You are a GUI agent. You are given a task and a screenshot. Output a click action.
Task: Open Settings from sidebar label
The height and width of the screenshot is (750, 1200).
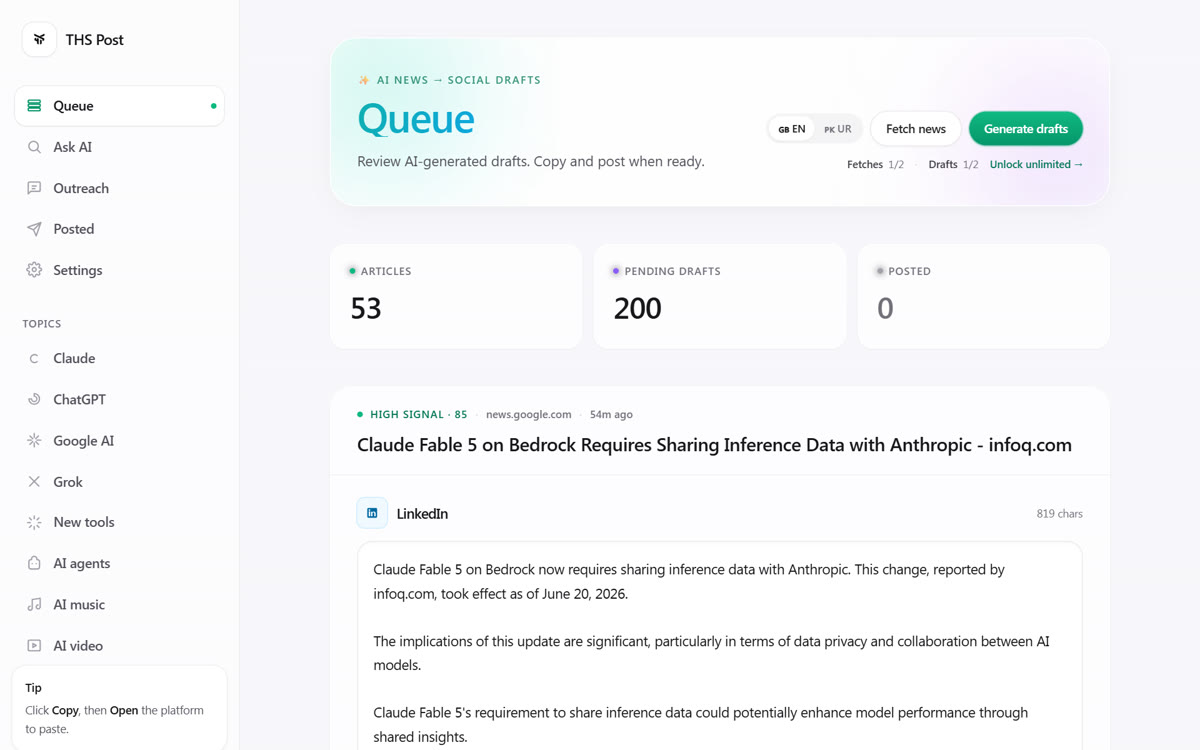point(77,270)
